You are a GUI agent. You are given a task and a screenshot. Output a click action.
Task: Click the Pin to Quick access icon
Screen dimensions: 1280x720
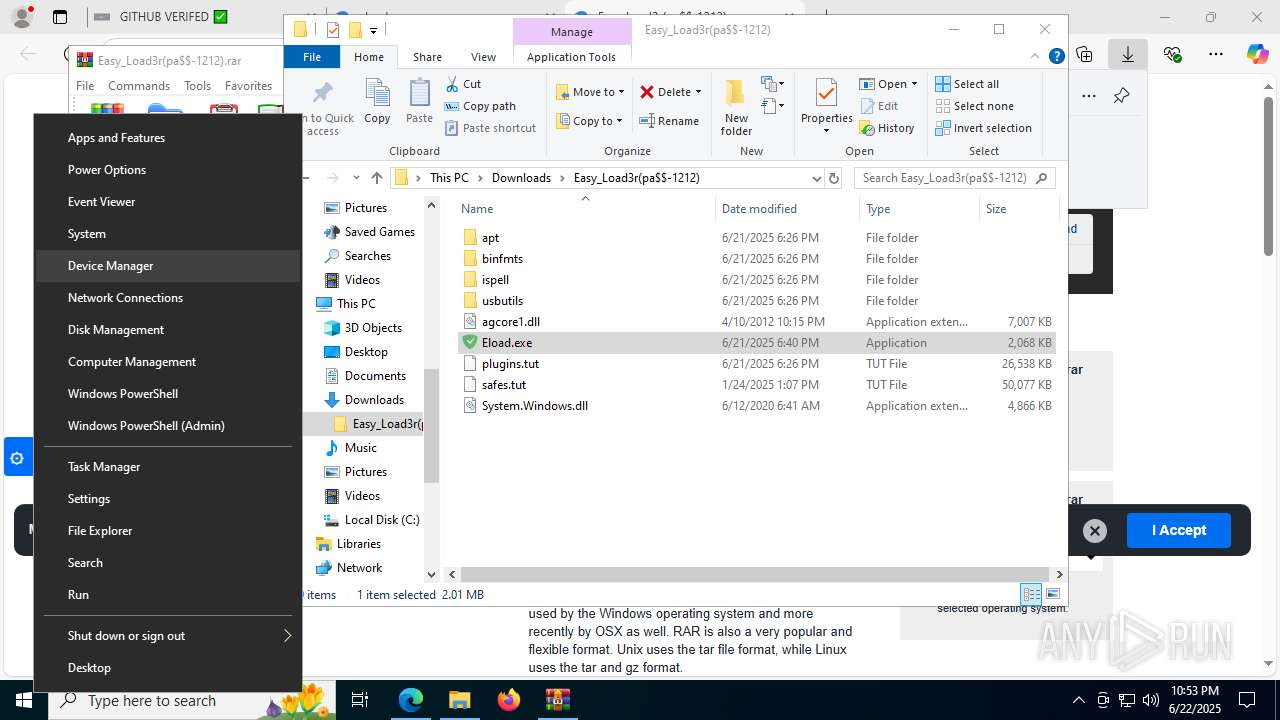coord(322,94)
